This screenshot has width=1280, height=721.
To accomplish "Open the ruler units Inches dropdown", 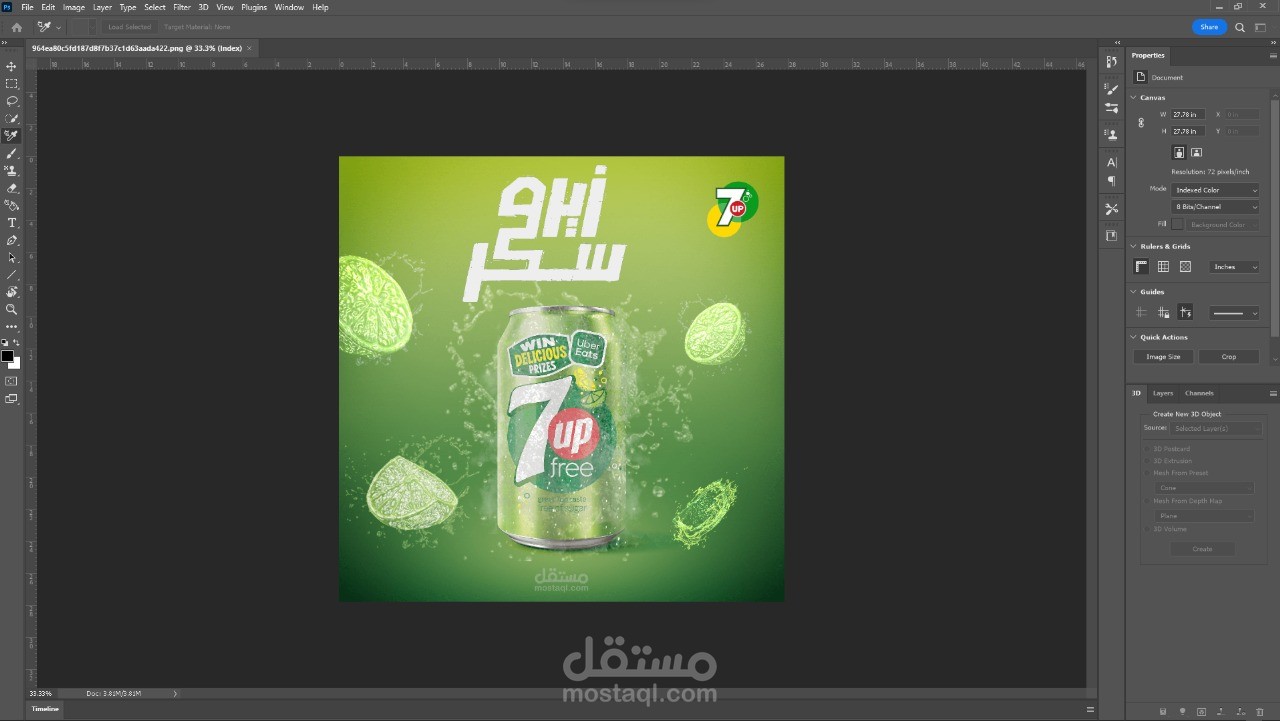I will (x=1235, y=267).
